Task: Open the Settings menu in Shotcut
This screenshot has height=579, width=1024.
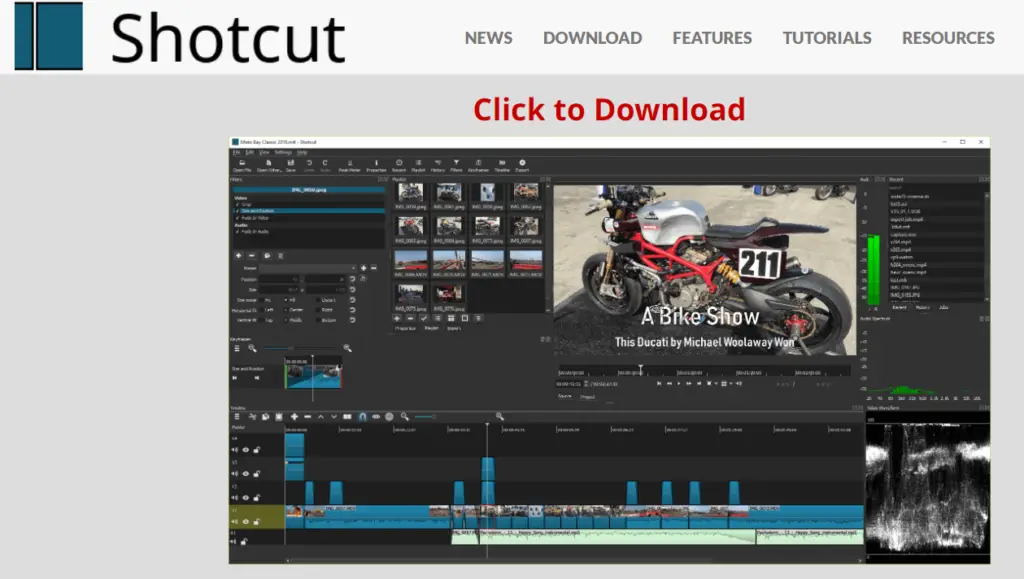Action: click(x=283, y=152)
